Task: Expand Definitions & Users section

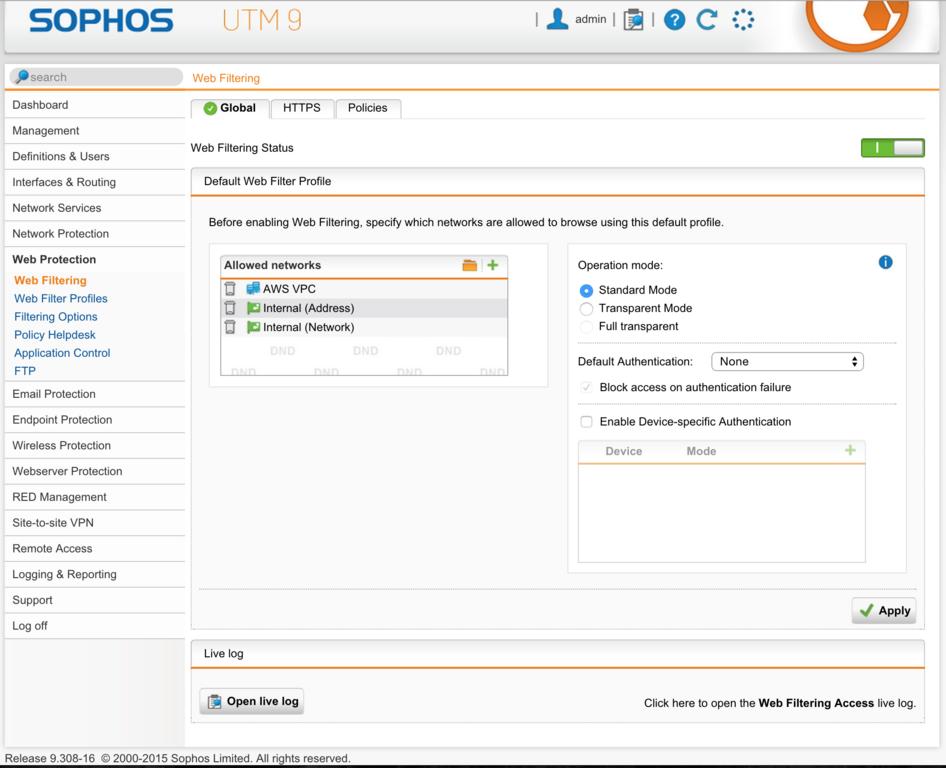Action: pos(95,157)
